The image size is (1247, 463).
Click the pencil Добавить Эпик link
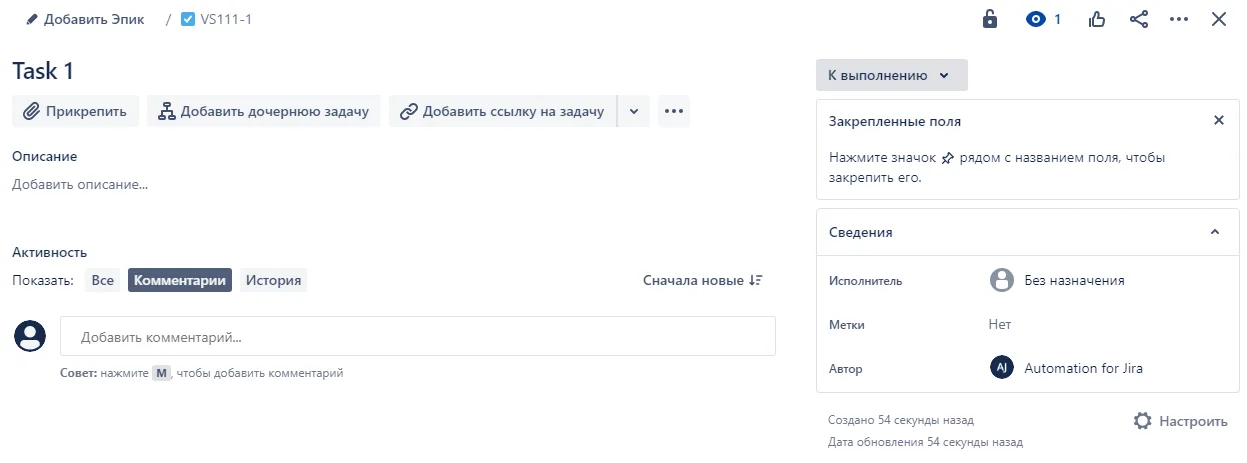coord(85,19)
